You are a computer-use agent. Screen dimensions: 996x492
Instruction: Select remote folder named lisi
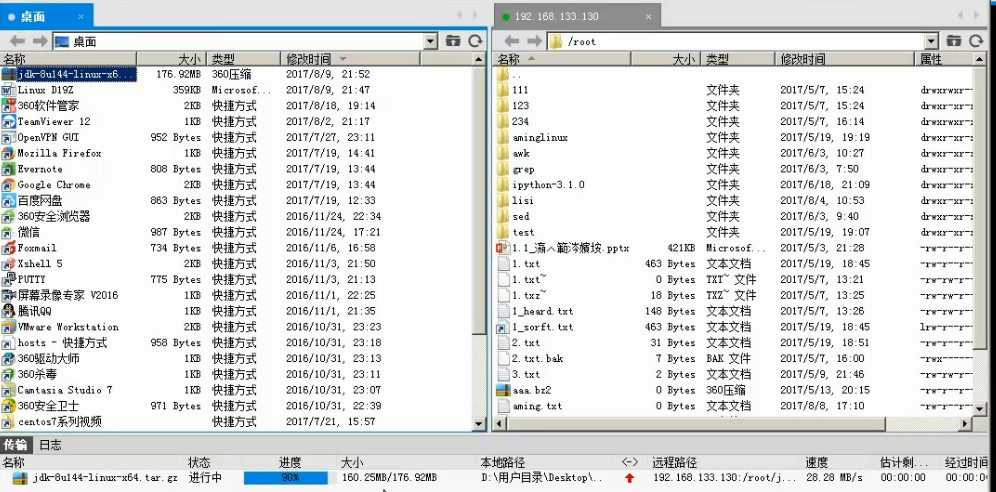point(523,201)
